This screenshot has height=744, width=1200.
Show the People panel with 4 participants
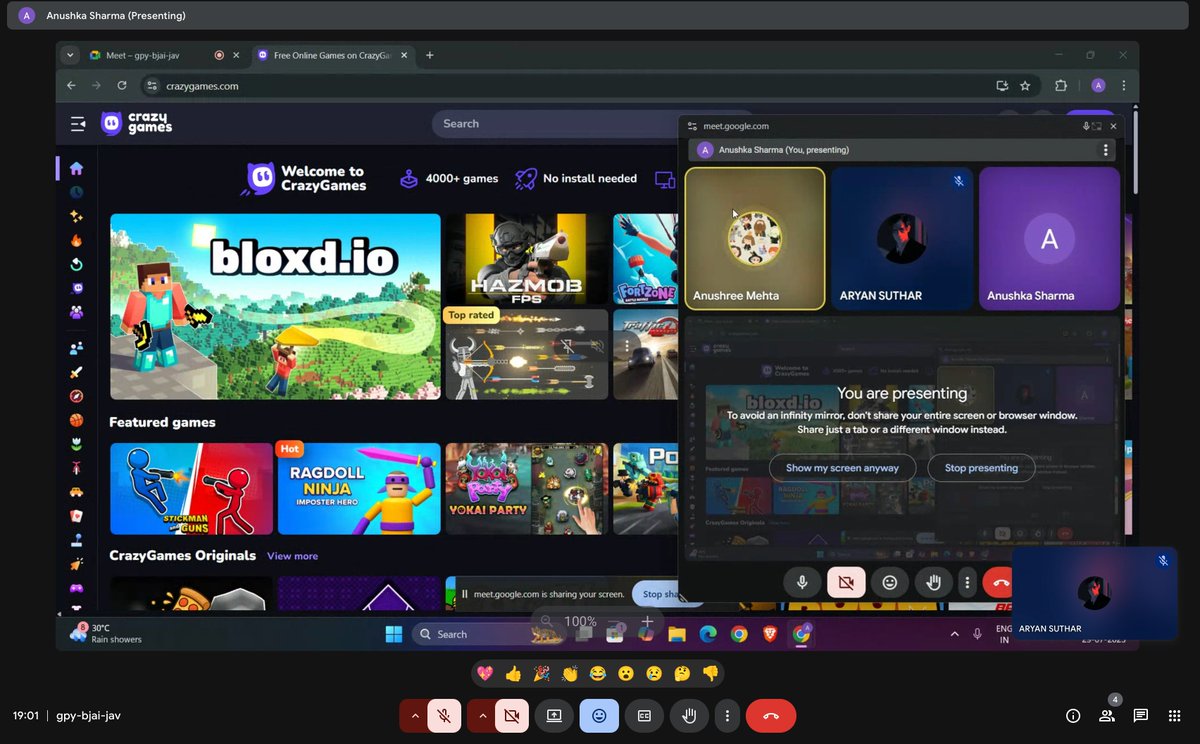[x=1107, y=716]
